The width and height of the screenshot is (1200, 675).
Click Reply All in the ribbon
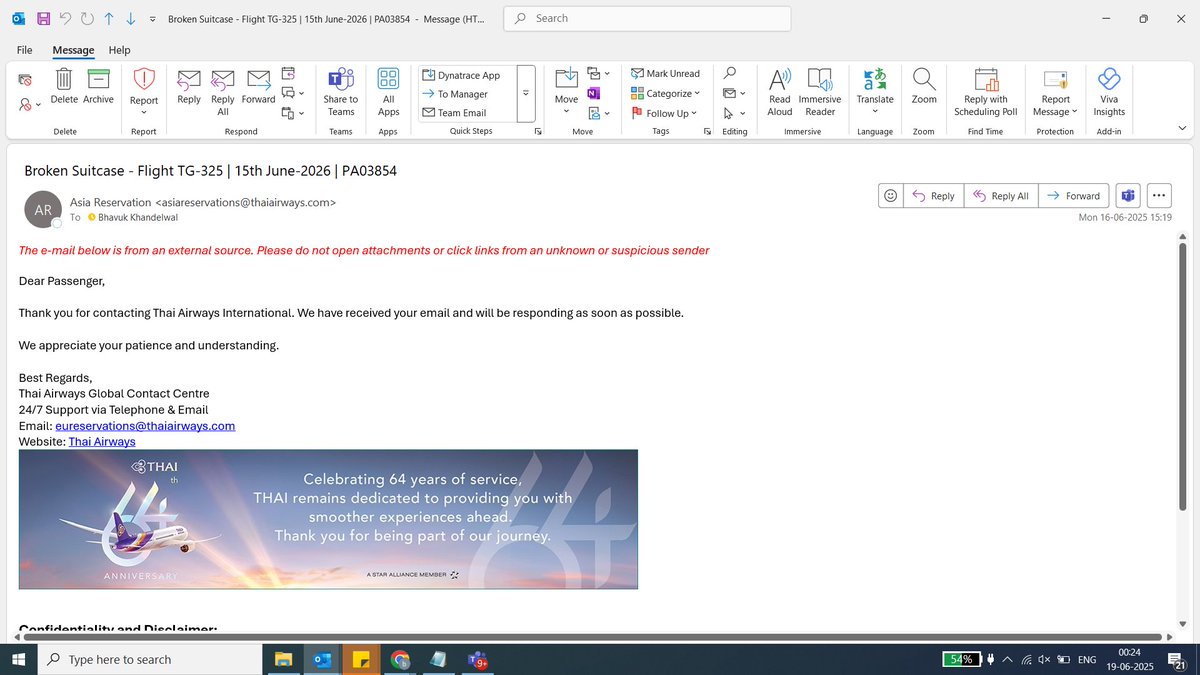[223, 92]
